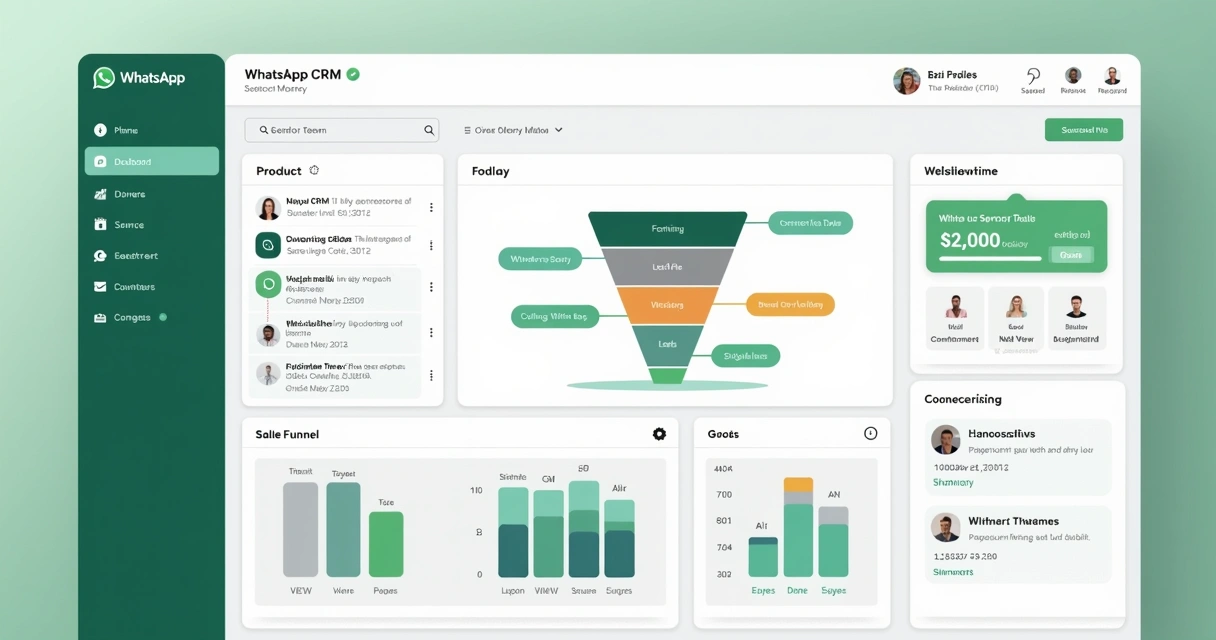Select the grey segment of the funnel chart
1216x640 pixels.
pos(667,267)
